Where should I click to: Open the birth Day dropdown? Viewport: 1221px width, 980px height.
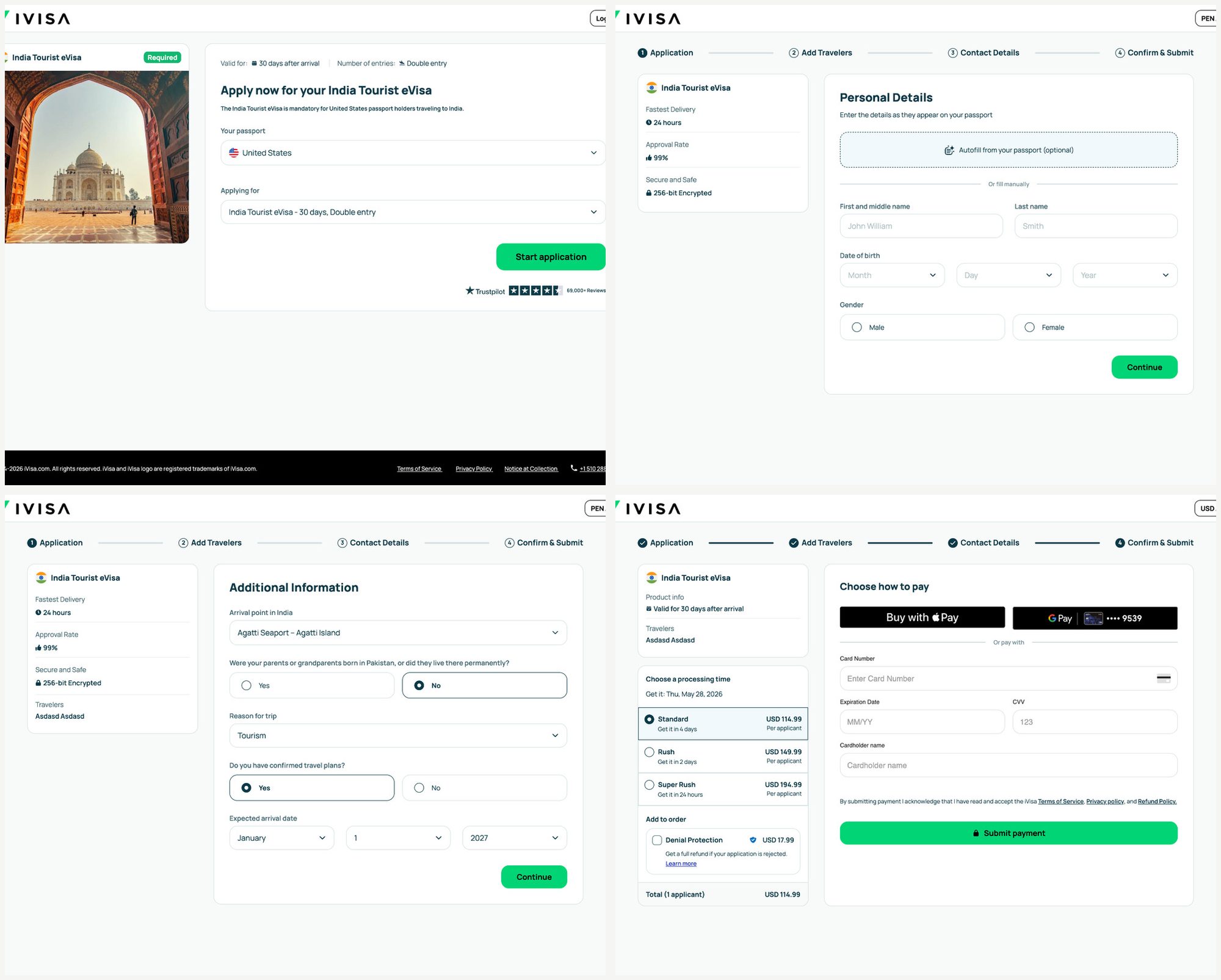tap(1009, 275)
